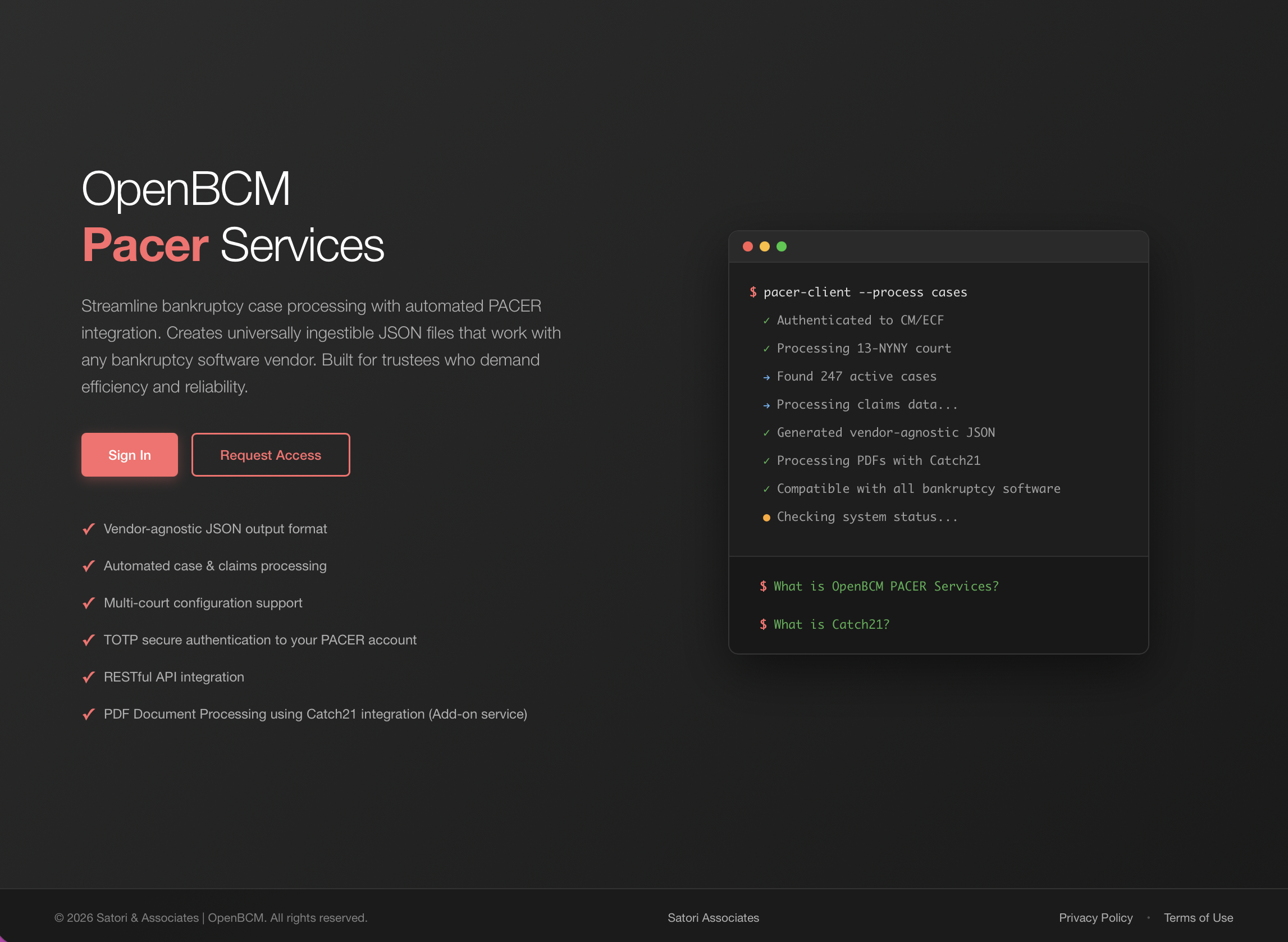This screenshot has height=942, width=1288.
Task: Click the red dot in the terminal header
Action: [x=748, y=246]
